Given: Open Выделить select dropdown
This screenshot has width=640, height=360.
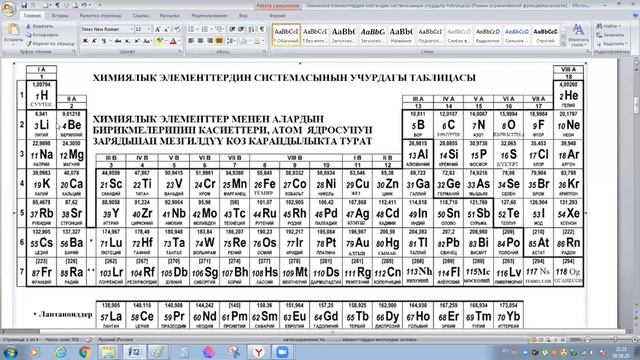Looking at the screenshot, I should click(611, 44).
